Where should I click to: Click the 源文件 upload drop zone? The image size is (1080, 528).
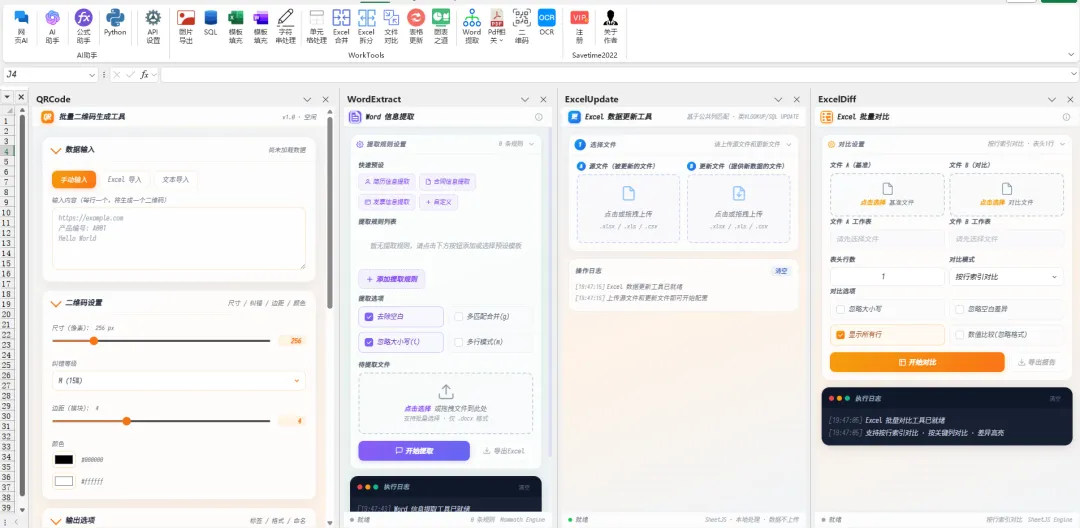628,208
